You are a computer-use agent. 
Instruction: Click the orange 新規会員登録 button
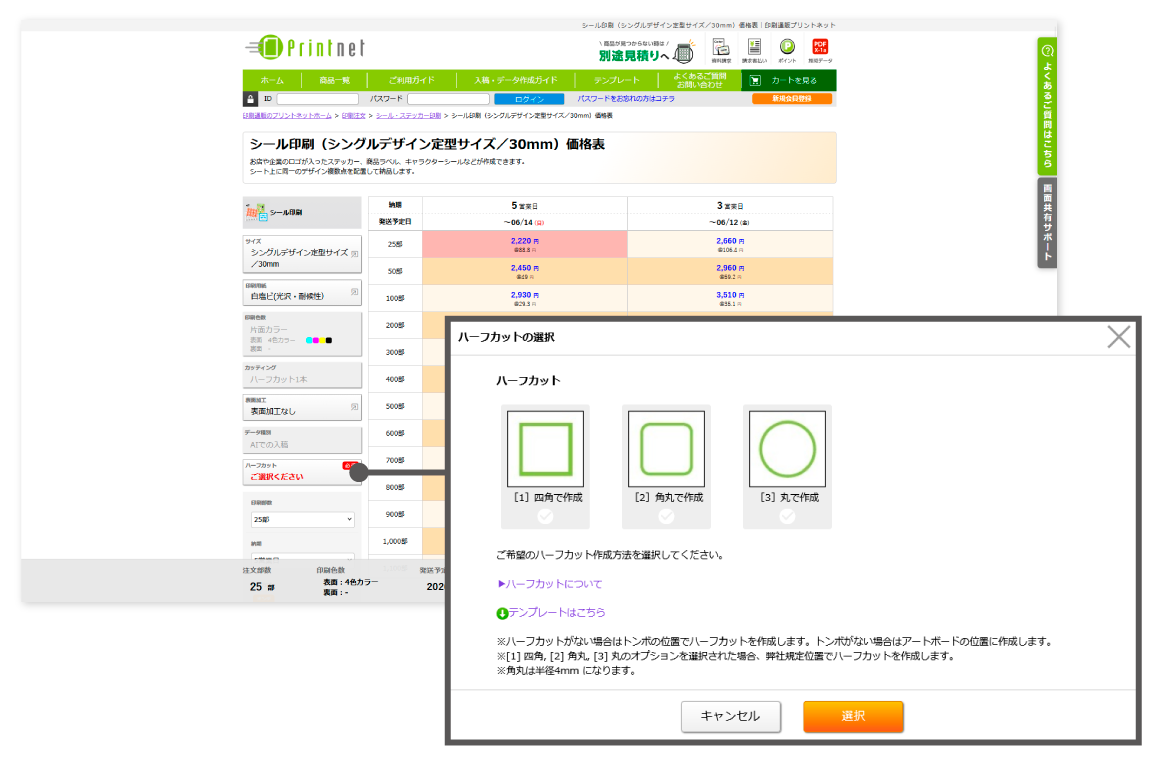click(x=792, y=99)
